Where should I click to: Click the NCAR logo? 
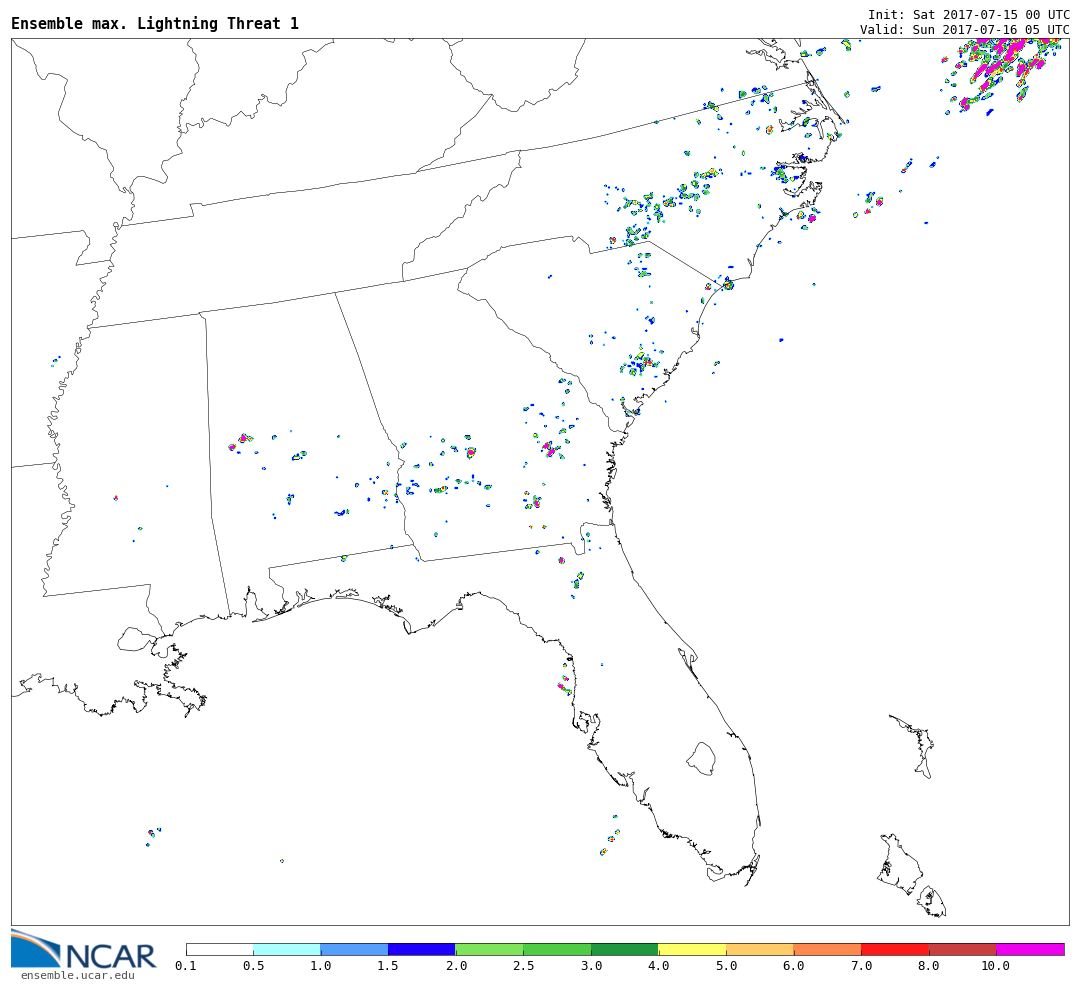84,949
